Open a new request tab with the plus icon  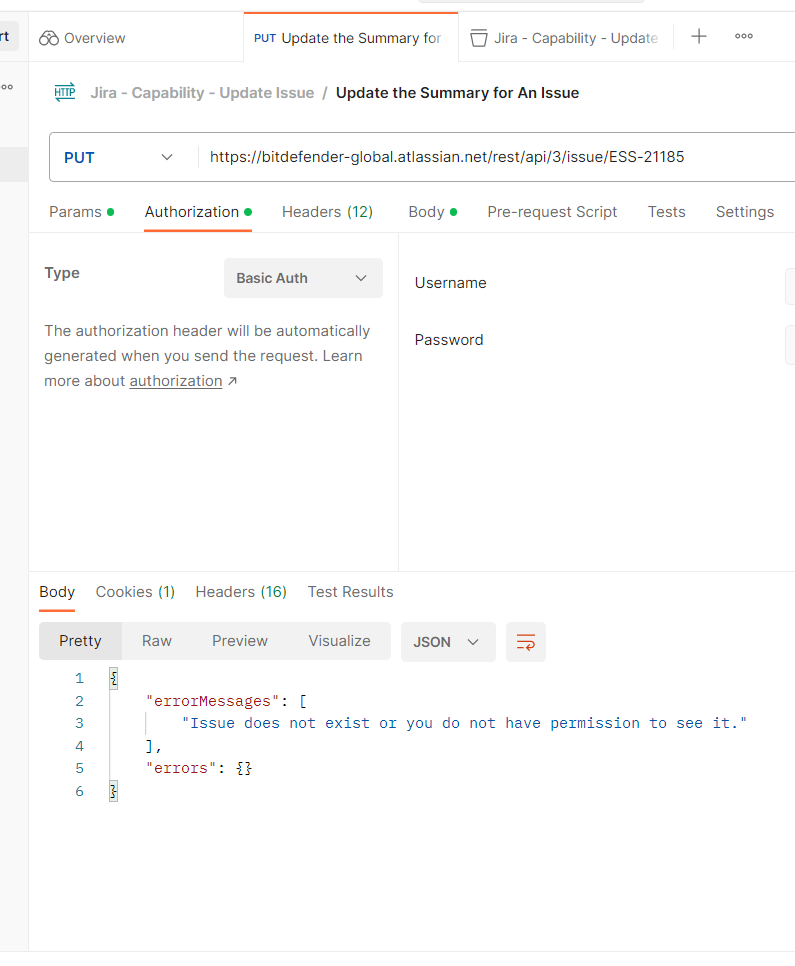click(698, 36)
